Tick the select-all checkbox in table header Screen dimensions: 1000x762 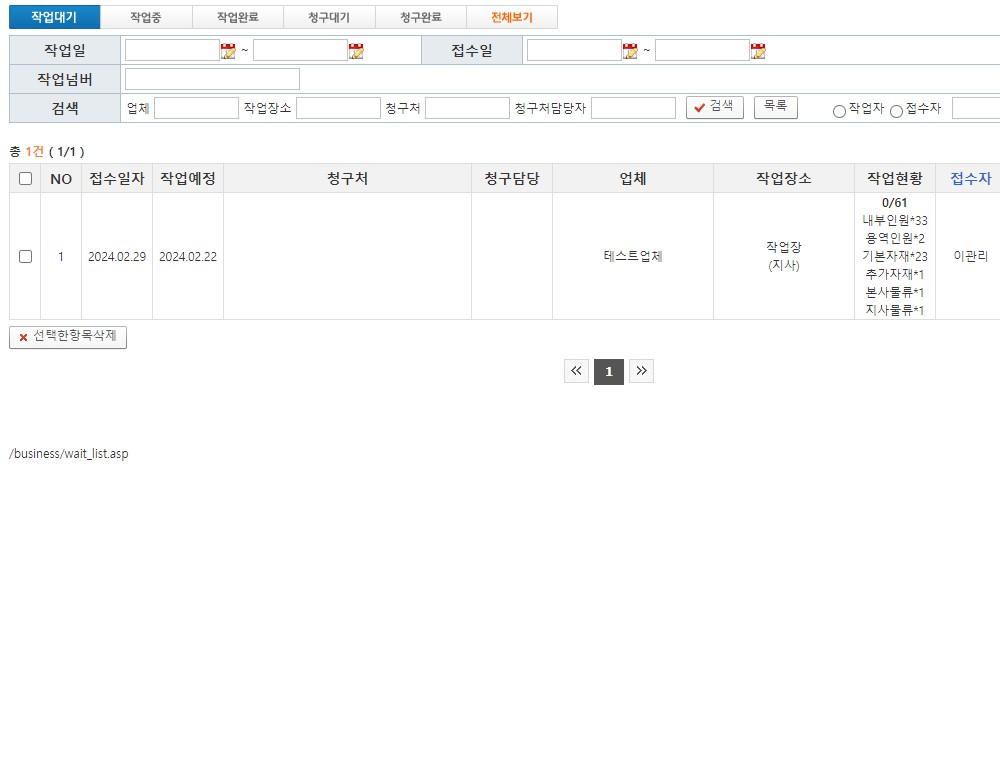[x=25, y=179]
